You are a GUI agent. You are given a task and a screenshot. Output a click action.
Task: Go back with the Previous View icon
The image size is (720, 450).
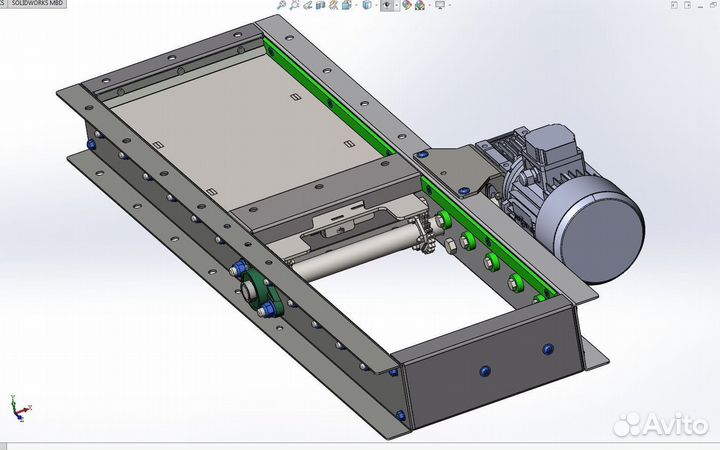tap(308, 5)
